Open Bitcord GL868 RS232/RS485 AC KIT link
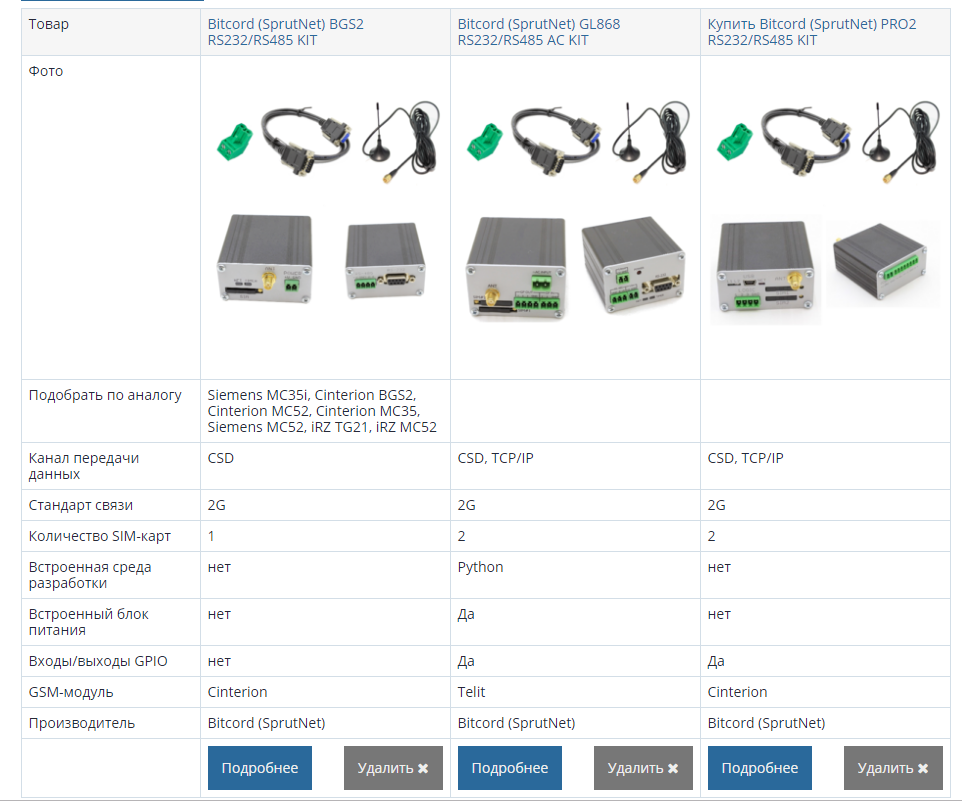Viewport: 962px width, 804px height. point(539,32)
